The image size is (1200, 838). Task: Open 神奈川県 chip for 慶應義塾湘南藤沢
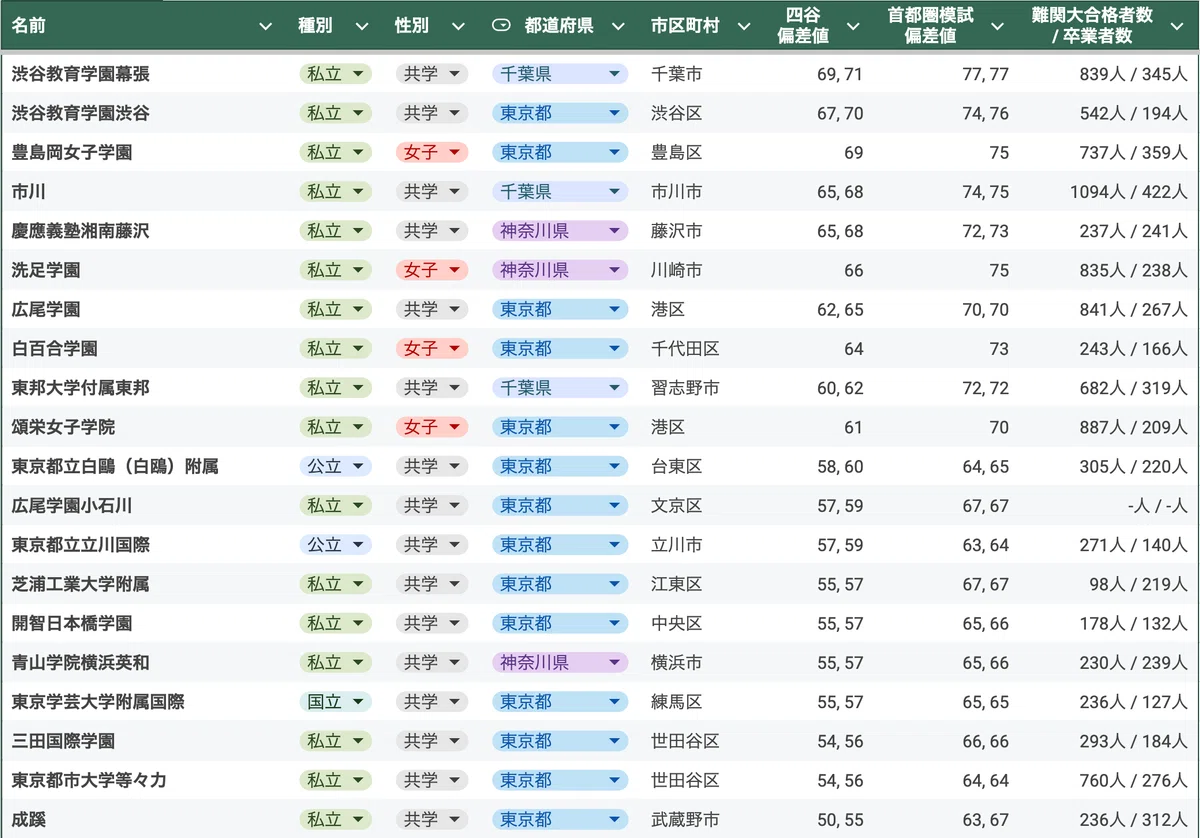pos(560,231)
